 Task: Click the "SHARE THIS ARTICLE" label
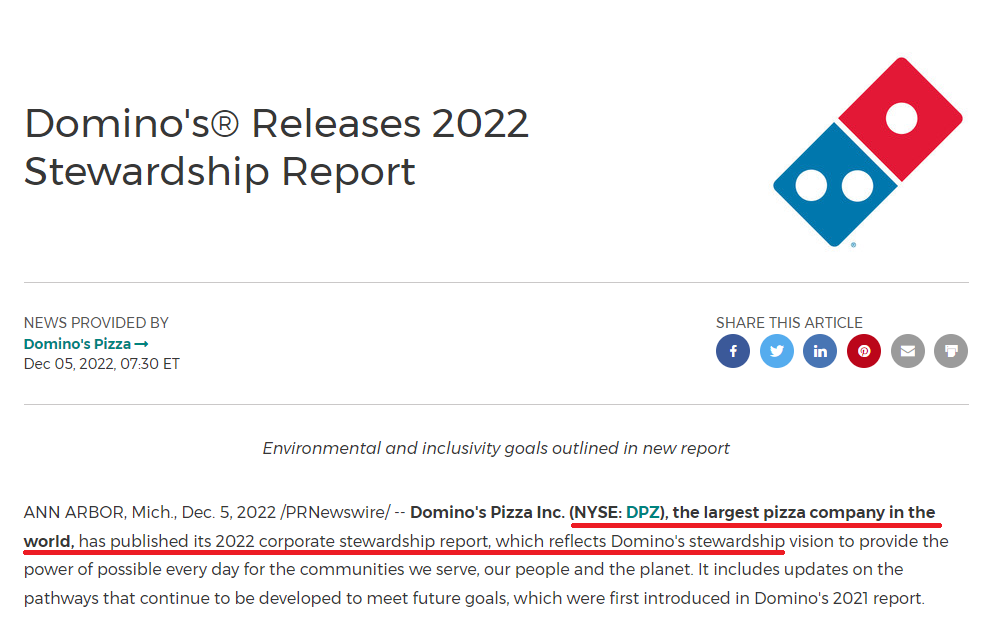789,323
